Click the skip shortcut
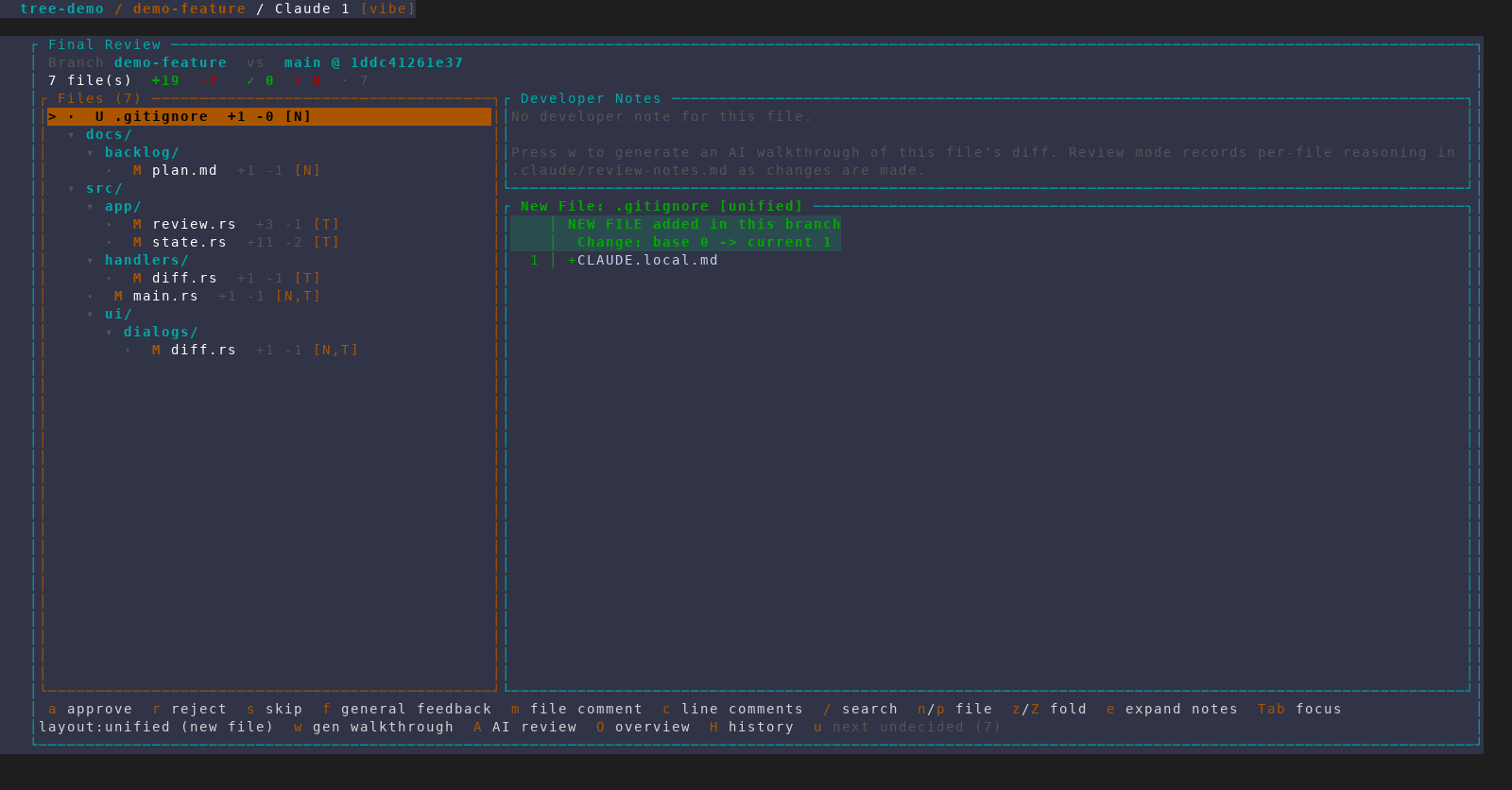Viewport: 1512px width, 790px height. pyautogui.click(x=274, y=709)
